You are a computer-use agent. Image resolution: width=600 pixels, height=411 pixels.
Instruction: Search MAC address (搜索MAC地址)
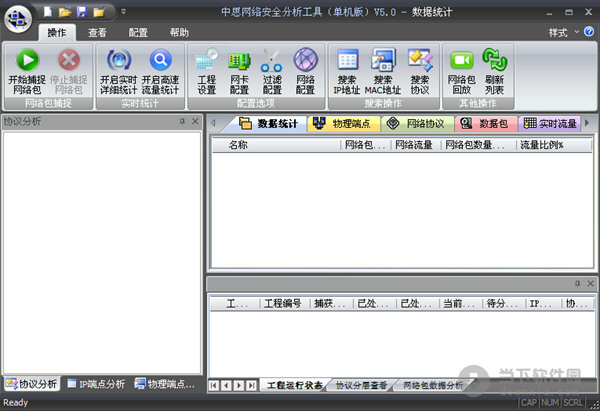tap(383, 71)
